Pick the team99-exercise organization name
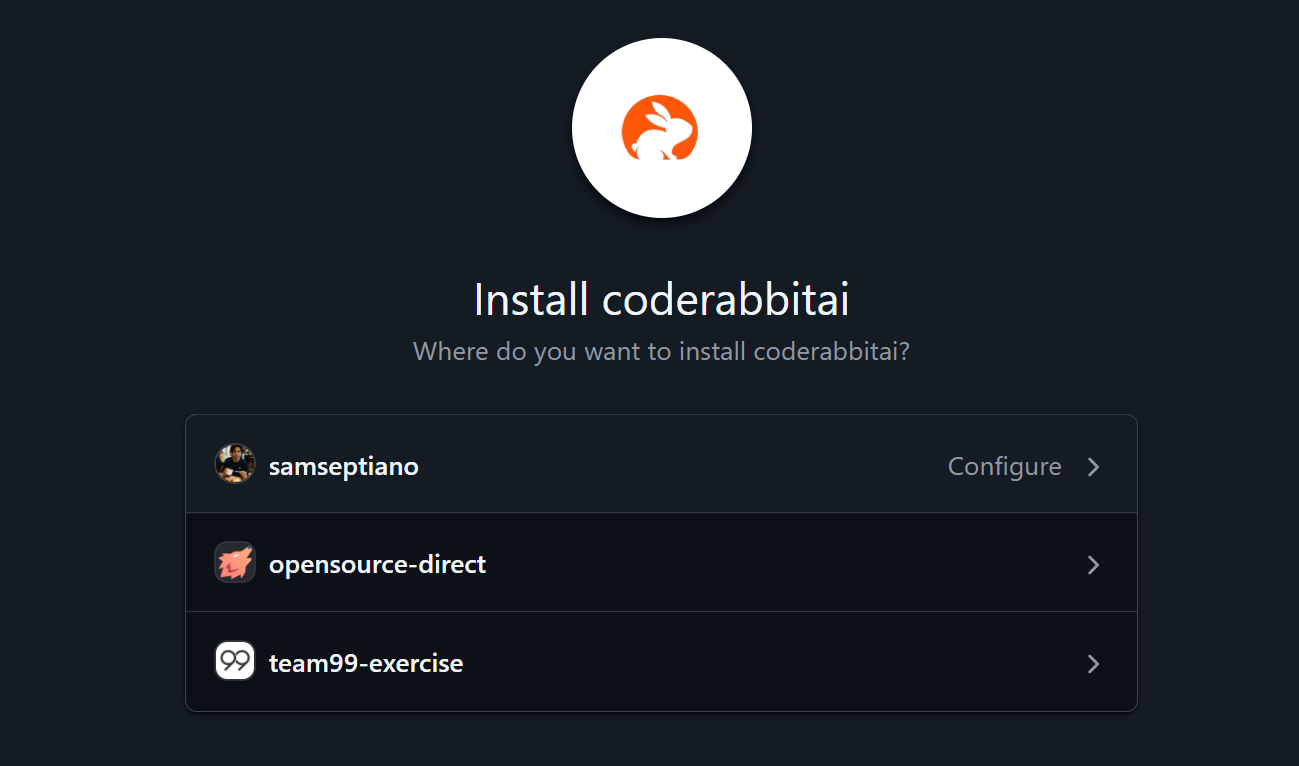 (x=366, y=663)
